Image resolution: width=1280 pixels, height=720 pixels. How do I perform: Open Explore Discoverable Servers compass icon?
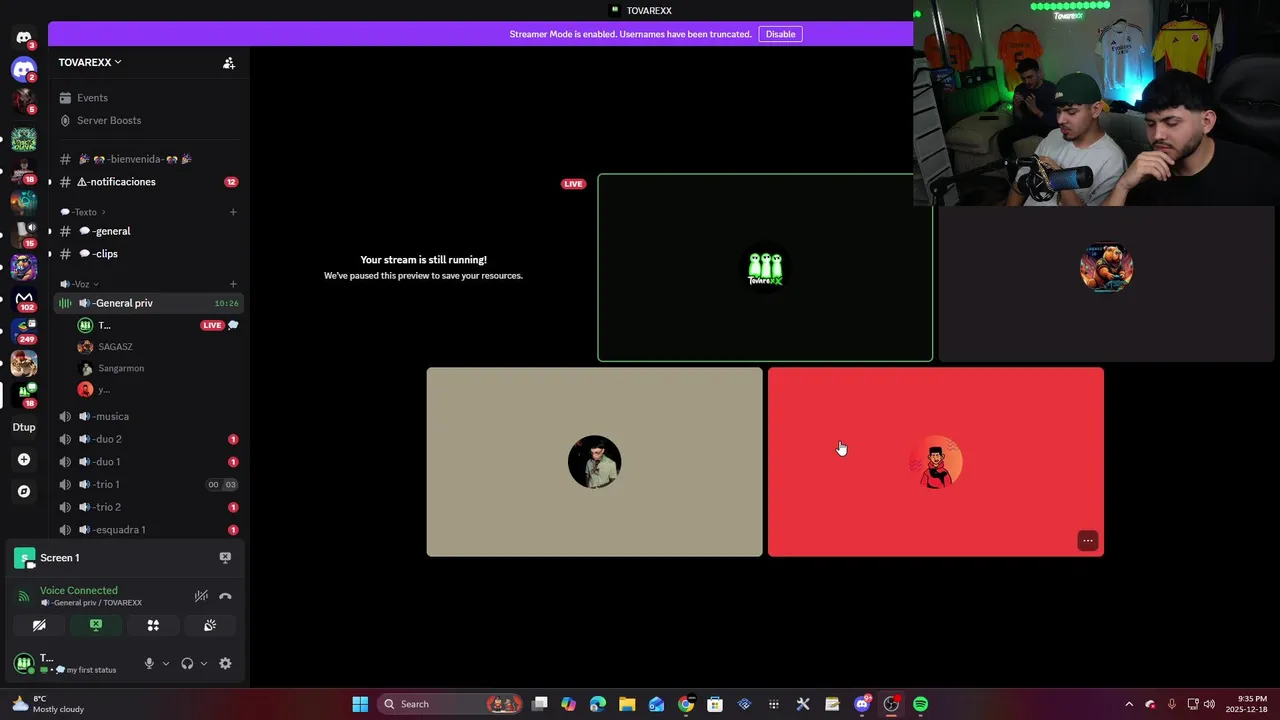click(24, 492)
